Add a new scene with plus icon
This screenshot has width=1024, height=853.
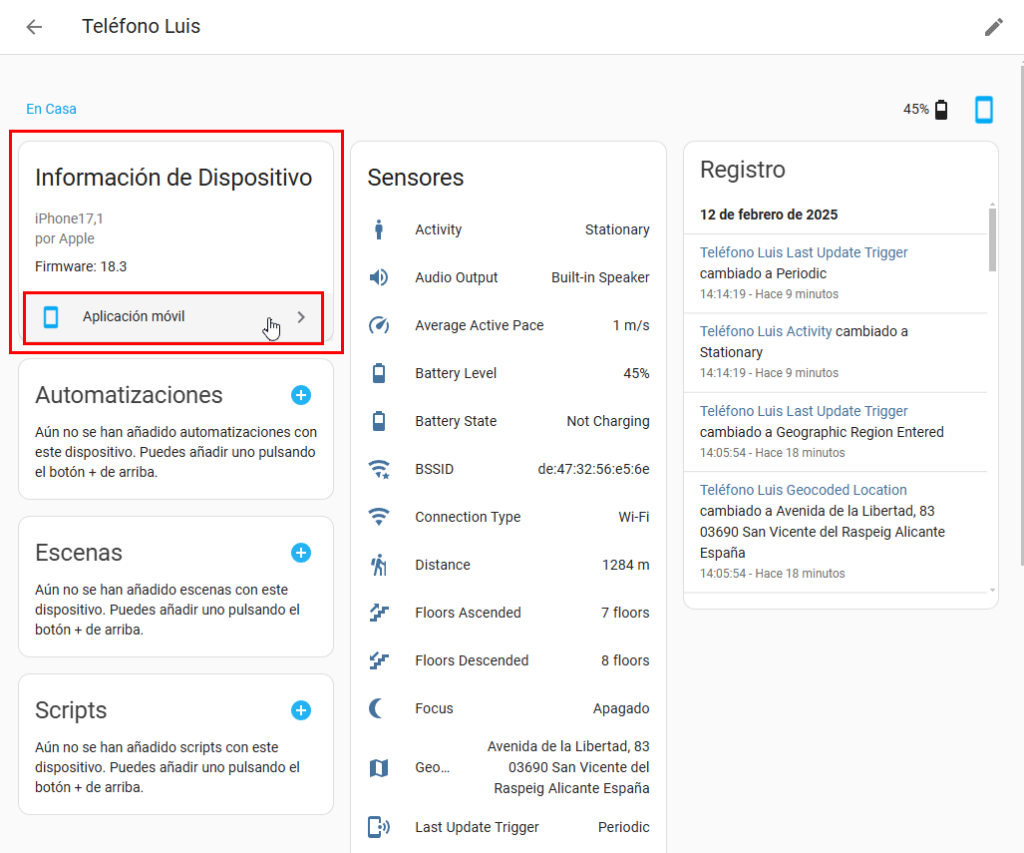click(301, 553)
